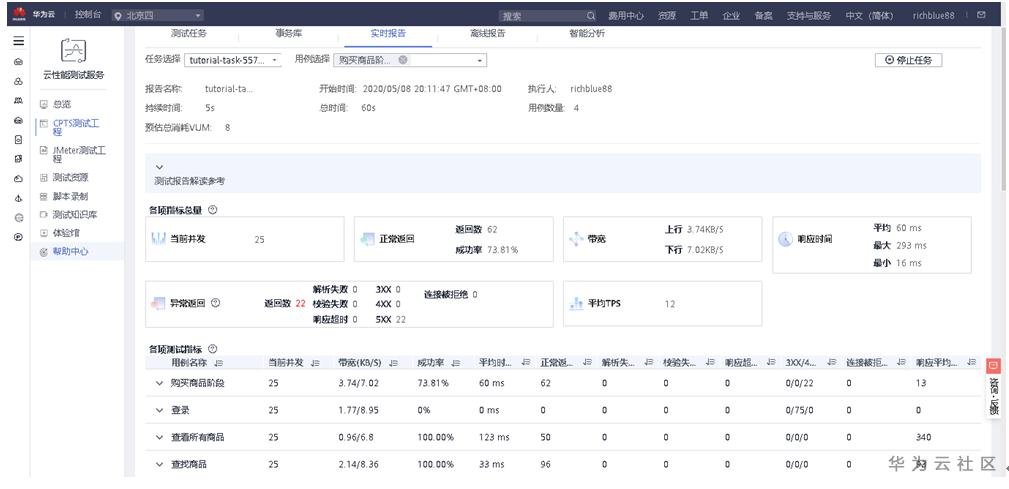
Task: Sort table by 成功率 column
Action: 456,363
